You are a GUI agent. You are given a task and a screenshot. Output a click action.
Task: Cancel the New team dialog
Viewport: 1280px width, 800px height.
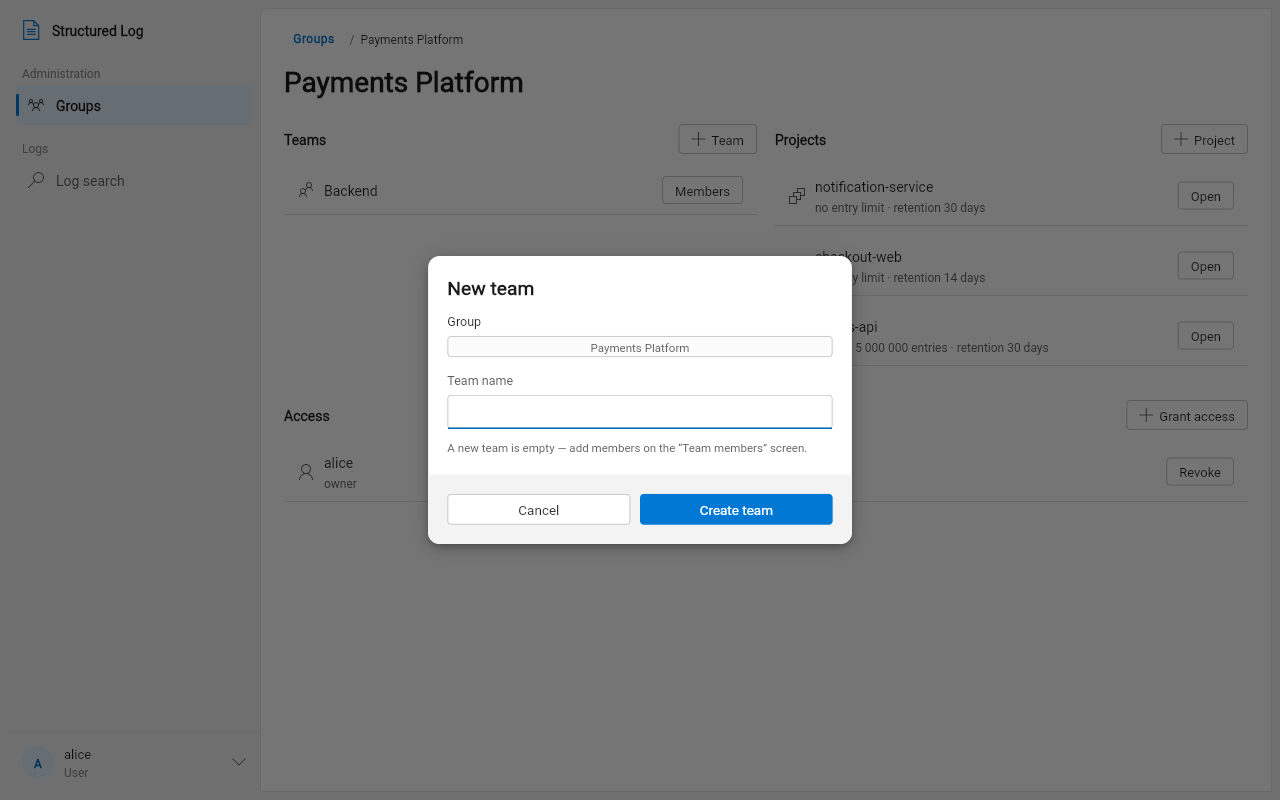[538, 509]
